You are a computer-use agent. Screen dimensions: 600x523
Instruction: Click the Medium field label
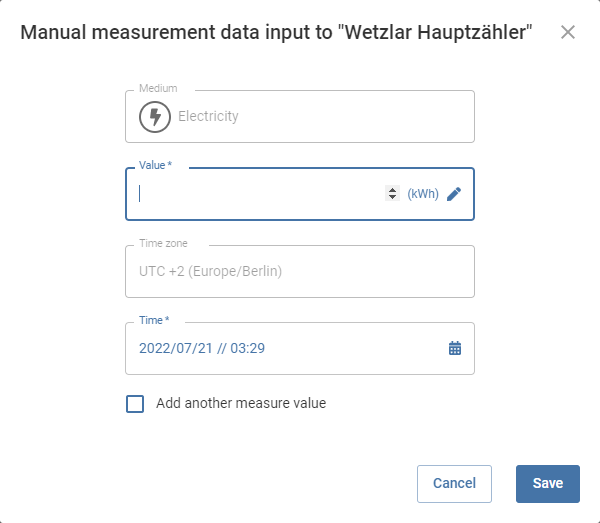tap(158, 88)
